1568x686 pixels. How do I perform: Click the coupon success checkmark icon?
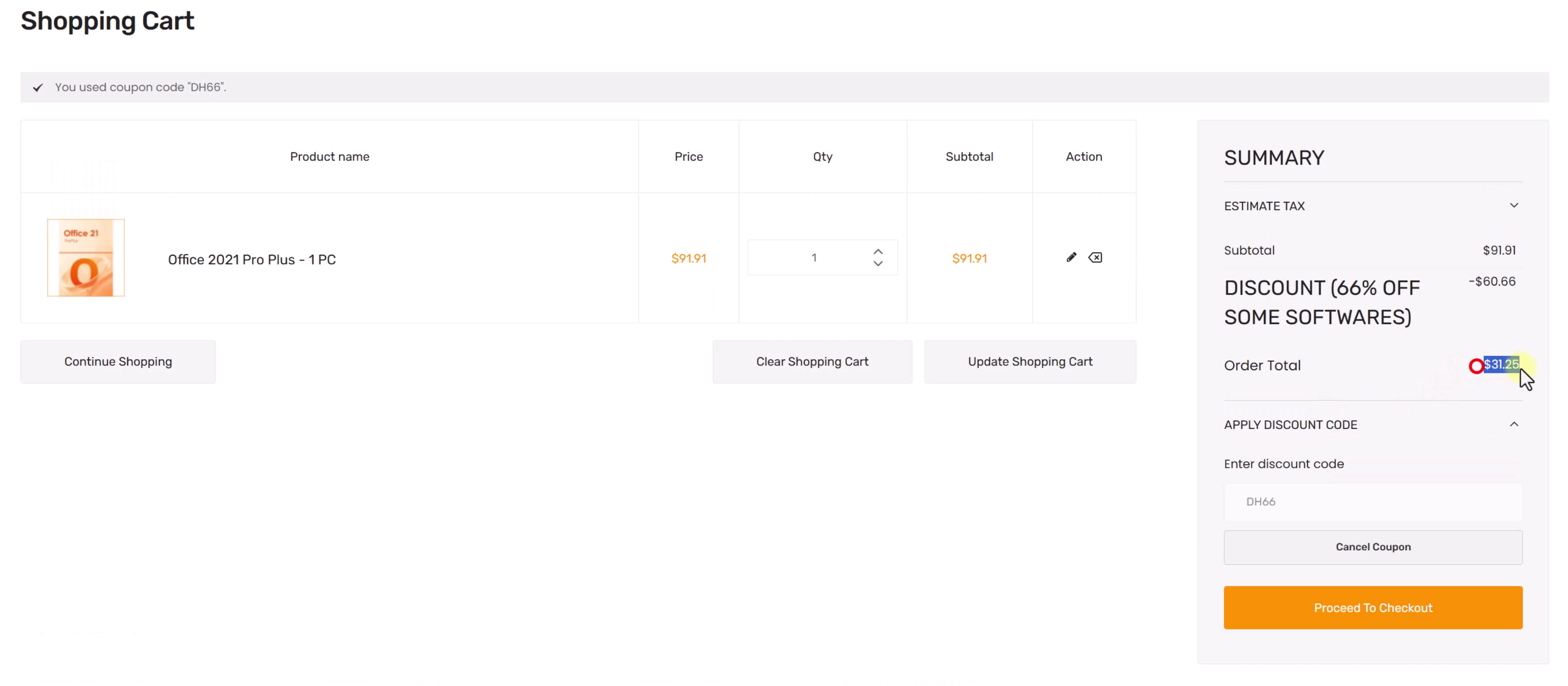[x=38, y=88]
